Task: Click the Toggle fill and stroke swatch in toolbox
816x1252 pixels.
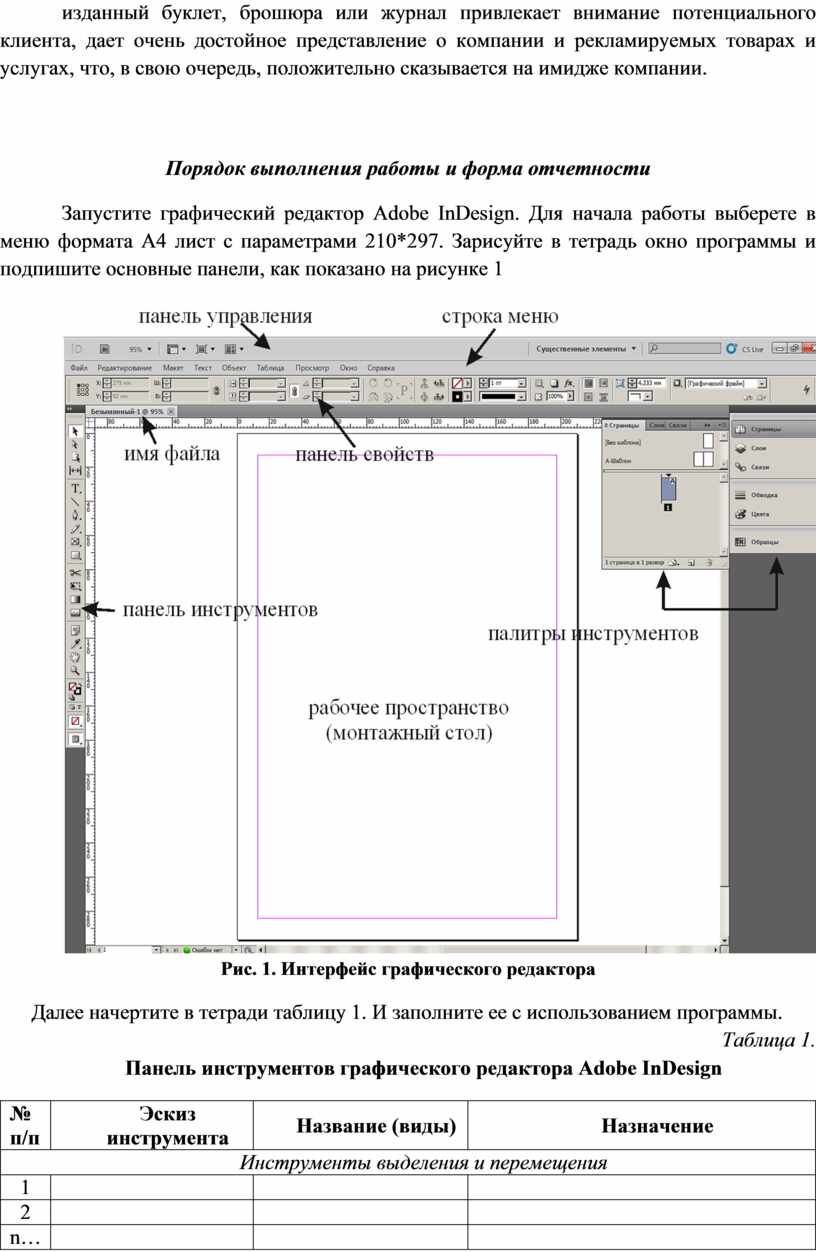Action: [75, 689]
